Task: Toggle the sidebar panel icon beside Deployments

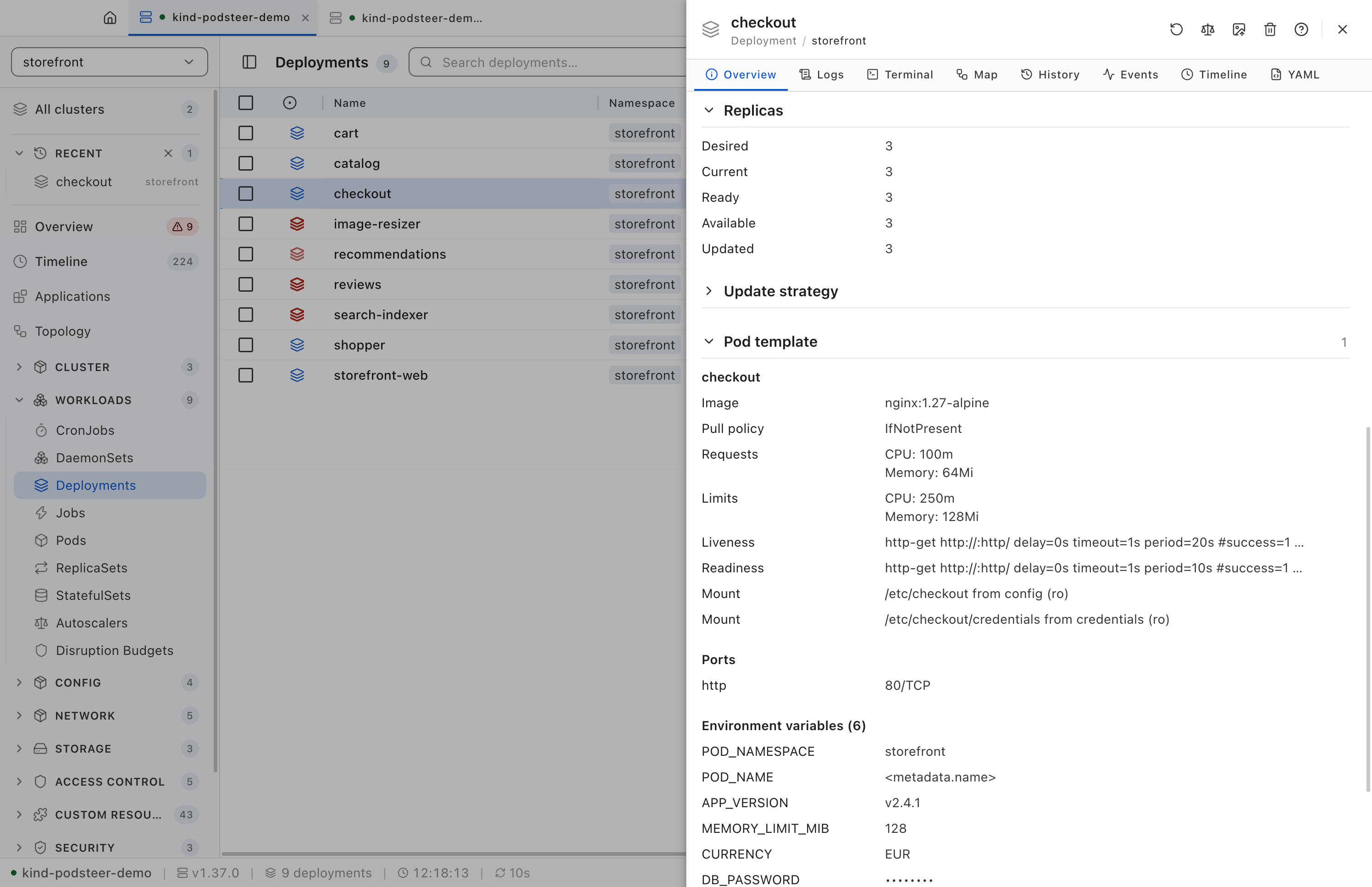Action: pos(249,62)
